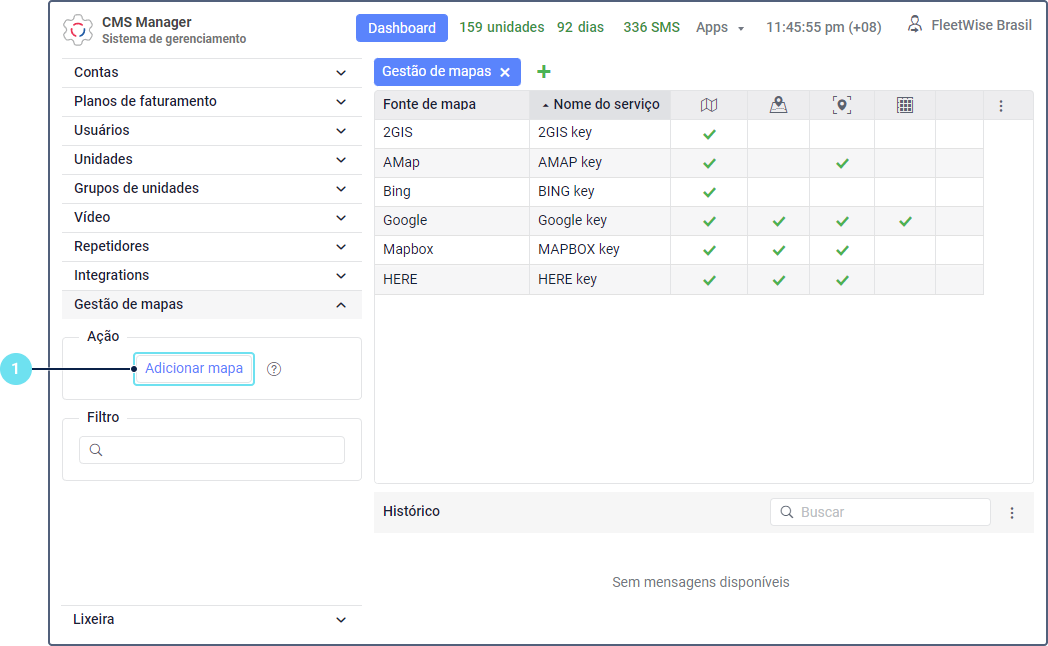Open the Histórico three-dots options menu
Image resolution: width=1048 pixels, height=646 pixels.
1012,513
